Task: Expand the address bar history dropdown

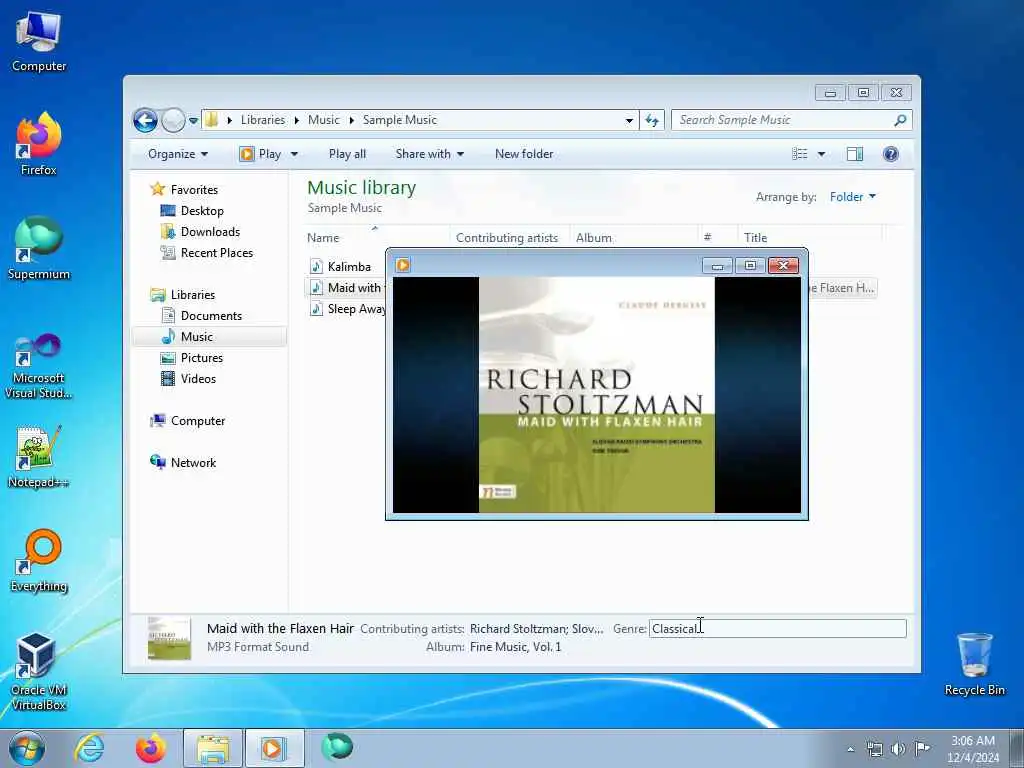Action: [x=629, y=120]
